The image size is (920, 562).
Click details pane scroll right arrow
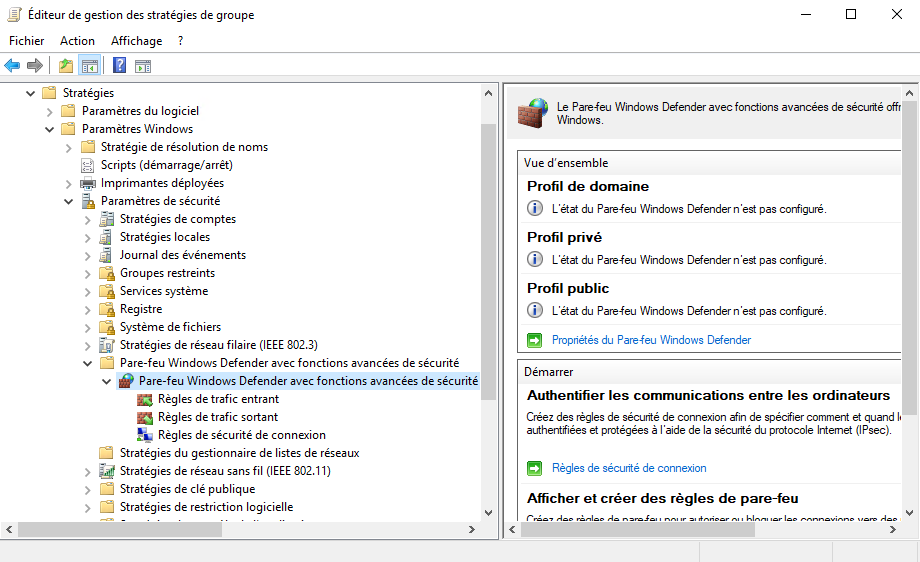tap(892, 529)
